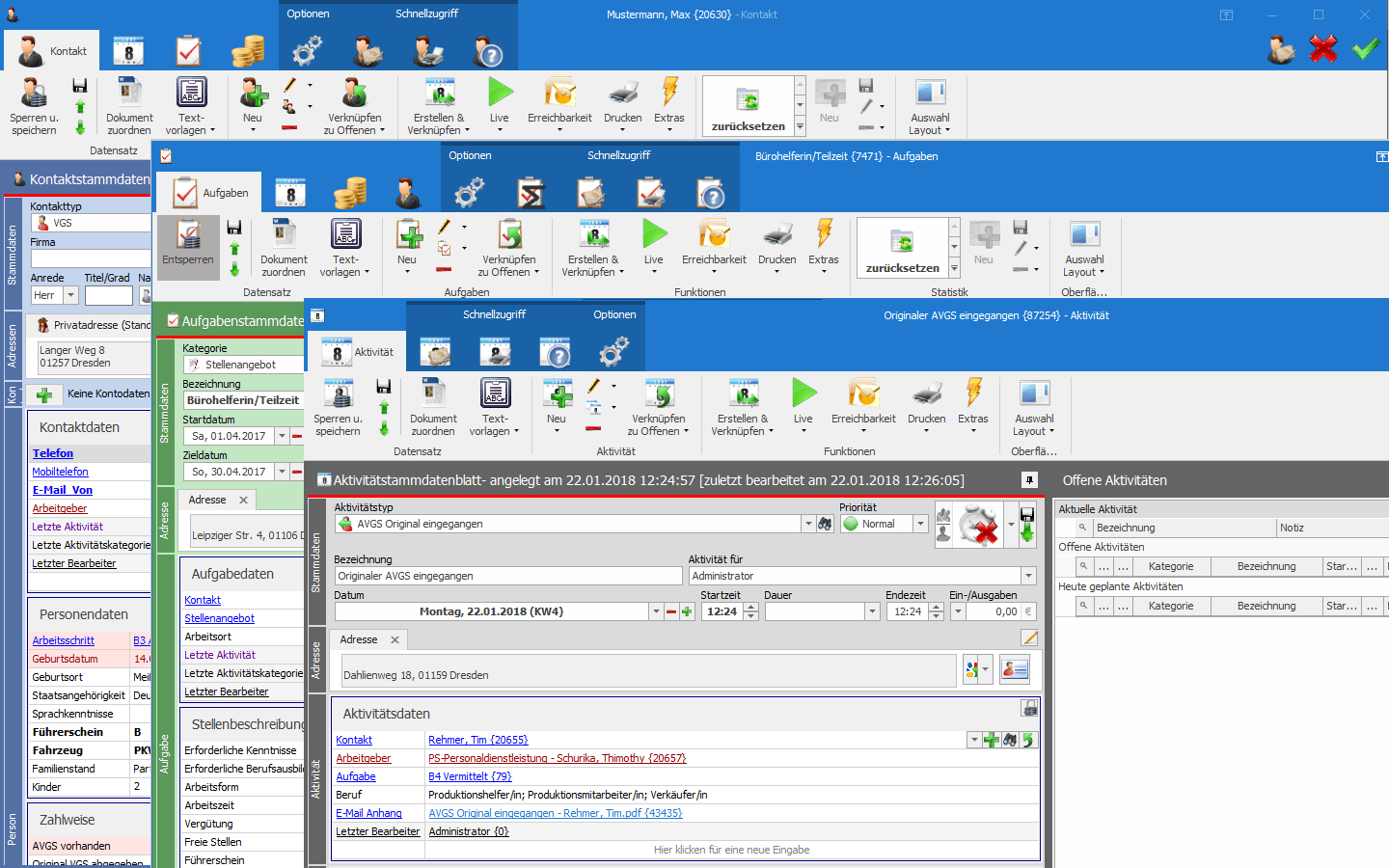1389x868 pixels.
Task: Toggle the pin on Aktivitätstammdatenblatt header
Action: click(1029, 479)
